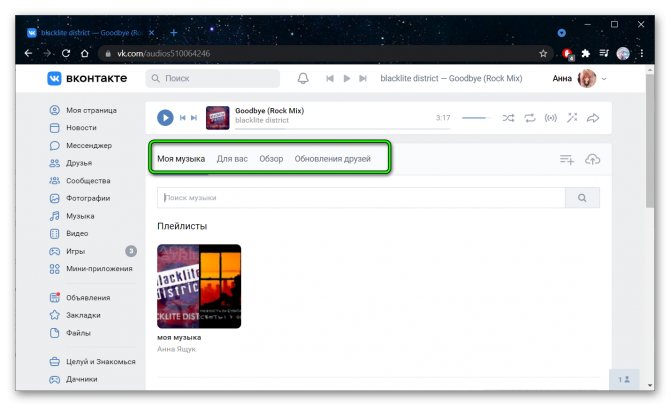Open the online friends chat button

(624, 380)
